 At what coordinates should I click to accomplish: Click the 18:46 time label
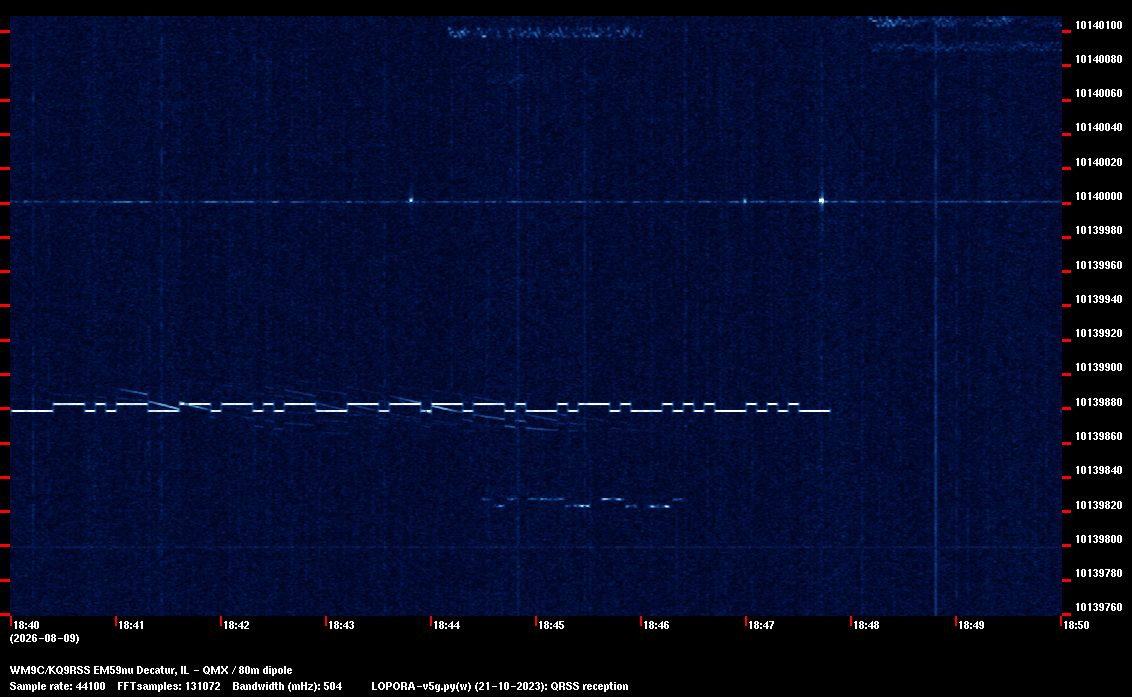click(x=656, y=625)
